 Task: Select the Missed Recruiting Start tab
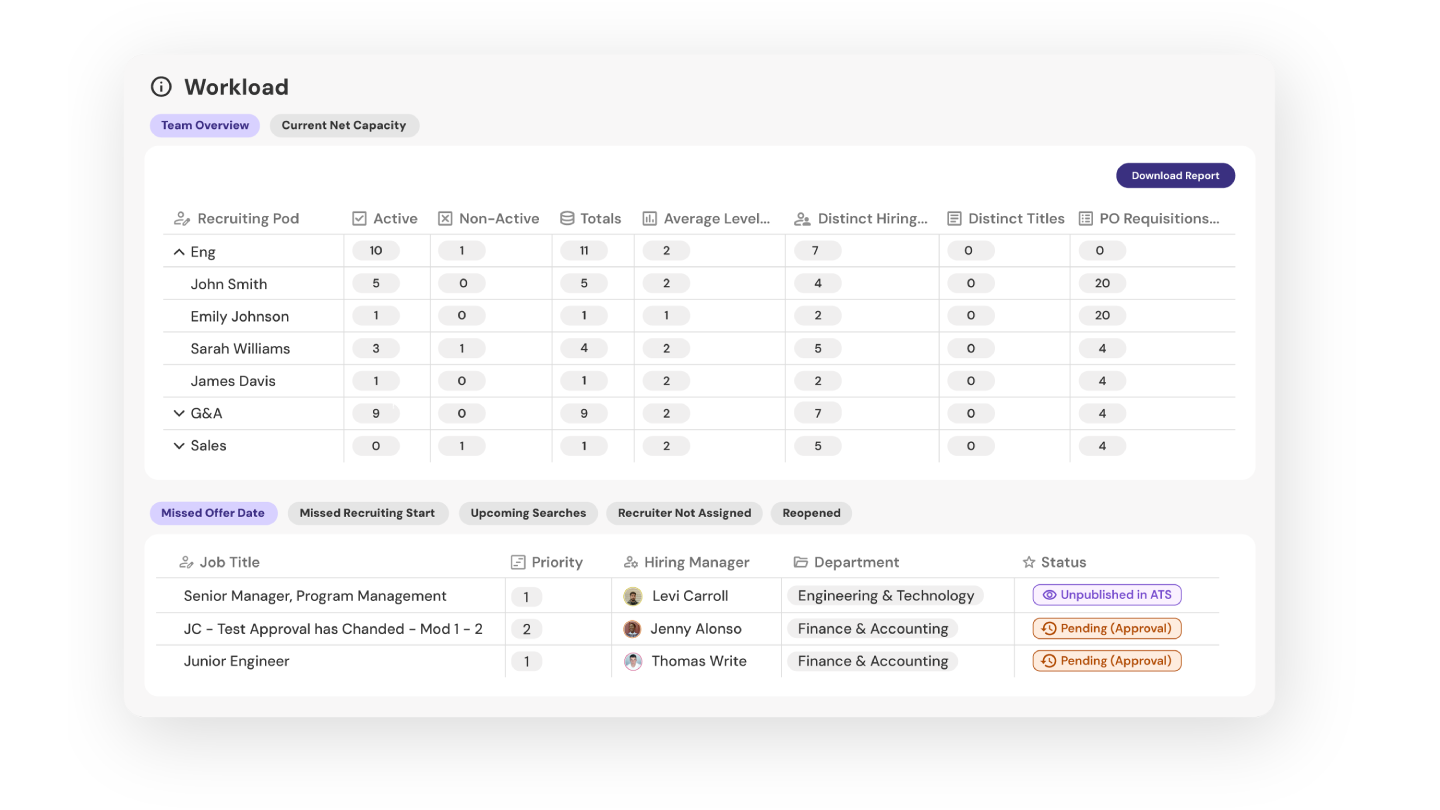pyautogui.click(x=367, y=514)
